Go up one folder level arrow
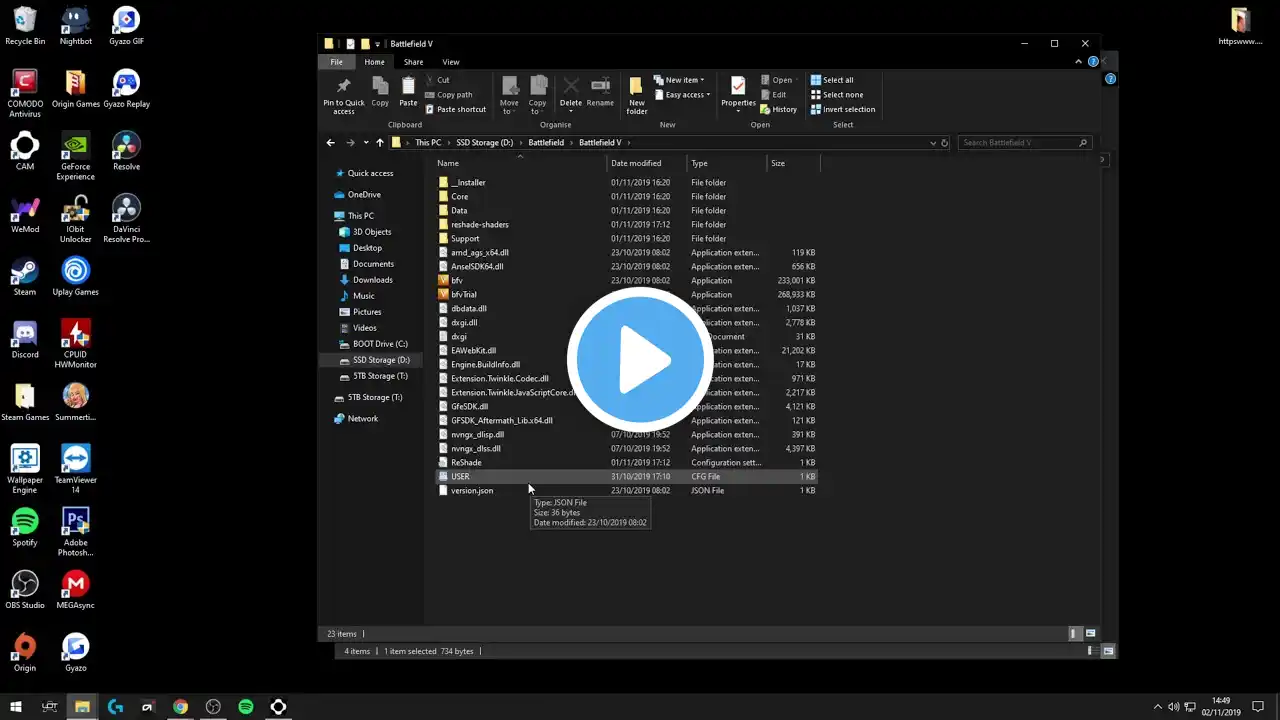The height and width of the screenshot is (720, 1280). point(380,143)
